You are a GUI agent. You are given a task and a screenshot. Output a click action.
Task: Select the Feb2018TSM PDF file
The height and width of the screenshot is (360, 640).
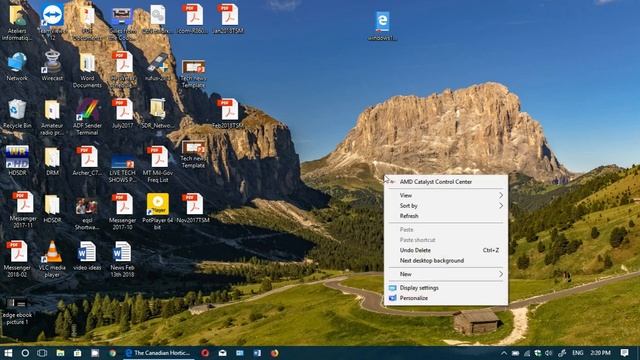click(x=228, y=114)
